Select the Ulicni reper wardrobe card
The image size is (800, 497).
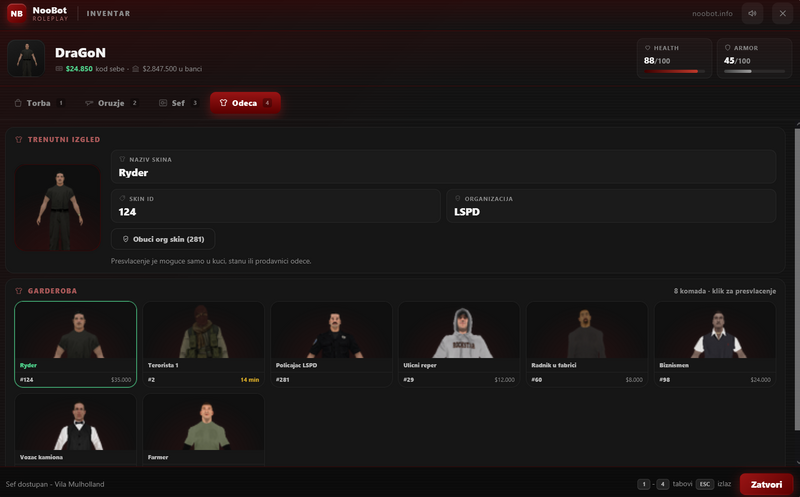point(459,344)
